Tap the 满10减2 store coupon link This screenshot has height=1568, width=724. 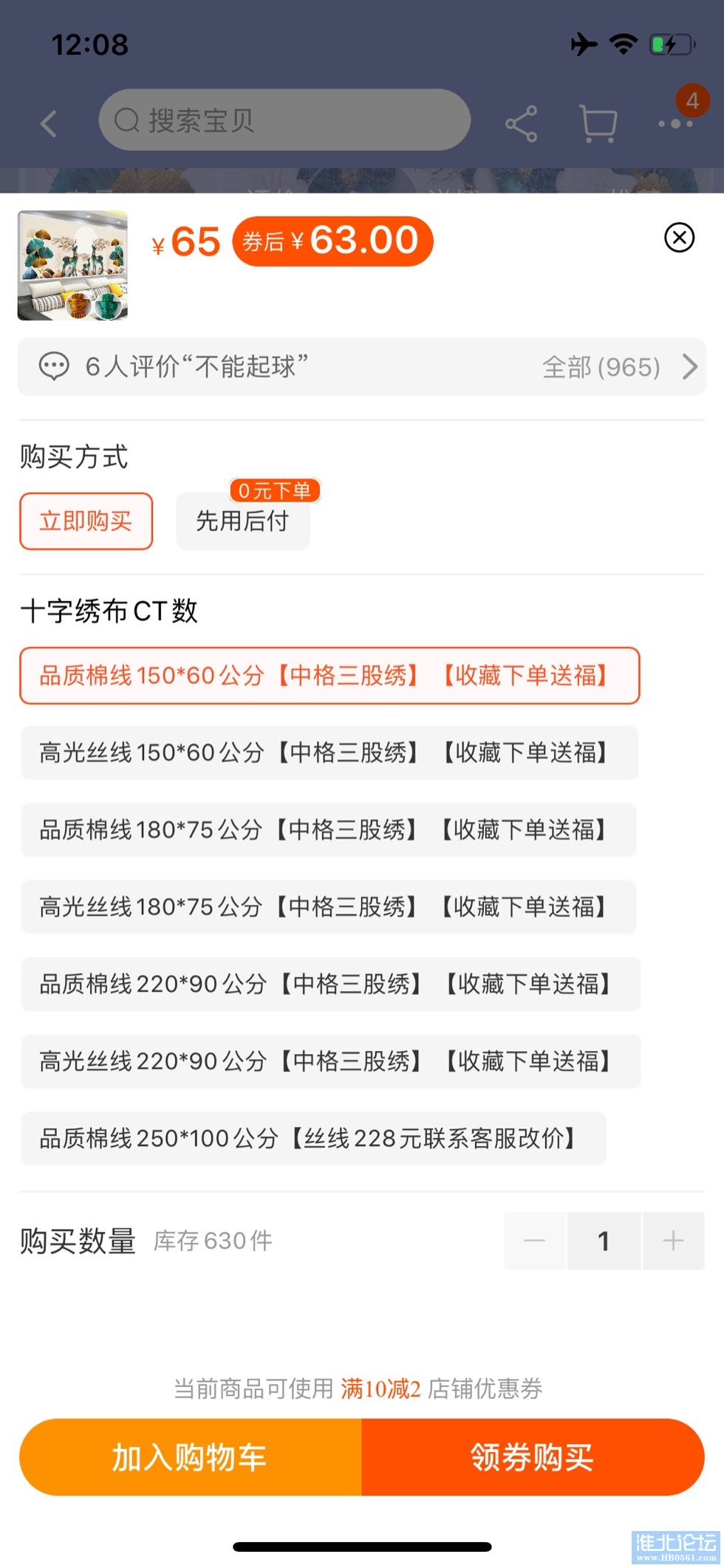[x=380, y=1389]
